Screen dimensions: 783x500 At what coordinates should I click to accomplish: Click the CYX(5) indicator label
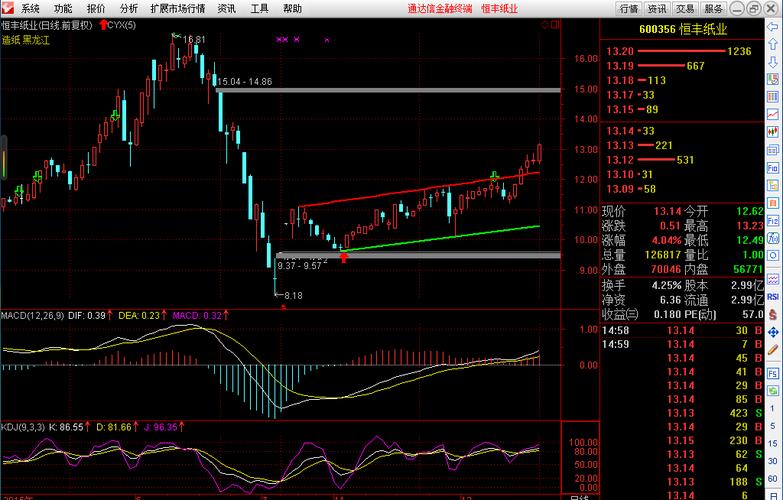point(121,25)
